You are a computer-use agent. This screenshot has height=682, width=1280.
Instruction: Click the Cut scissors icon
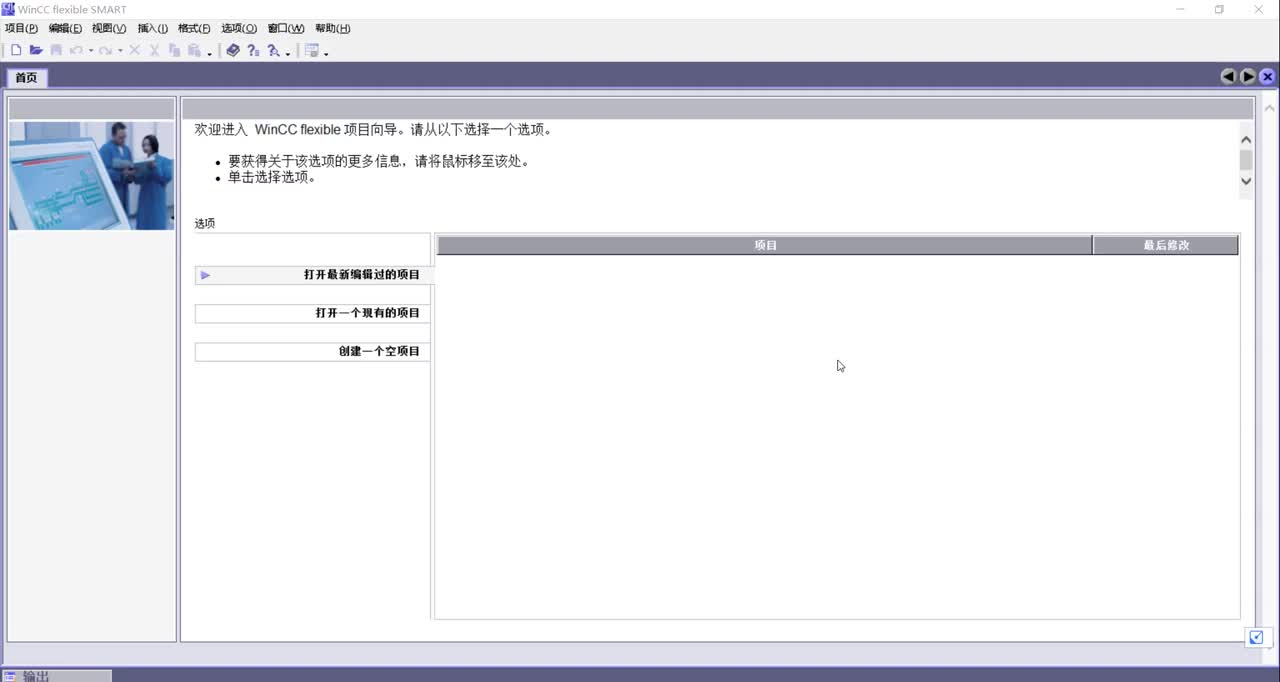(154, 50)
